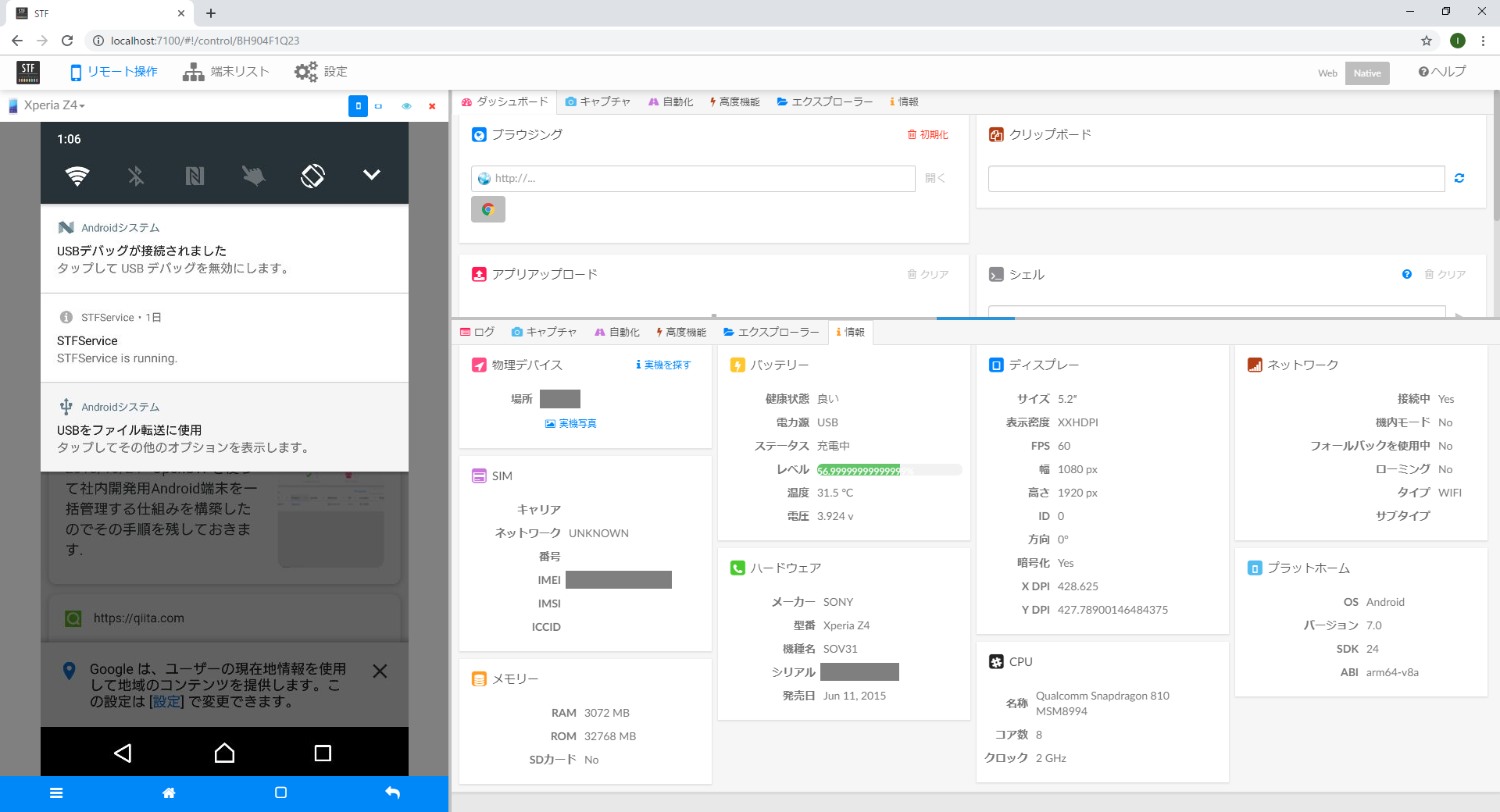Viewport: 1500px width, 812px height.
Task: Tap the [設定] link on phone screen
Action: 166,702
